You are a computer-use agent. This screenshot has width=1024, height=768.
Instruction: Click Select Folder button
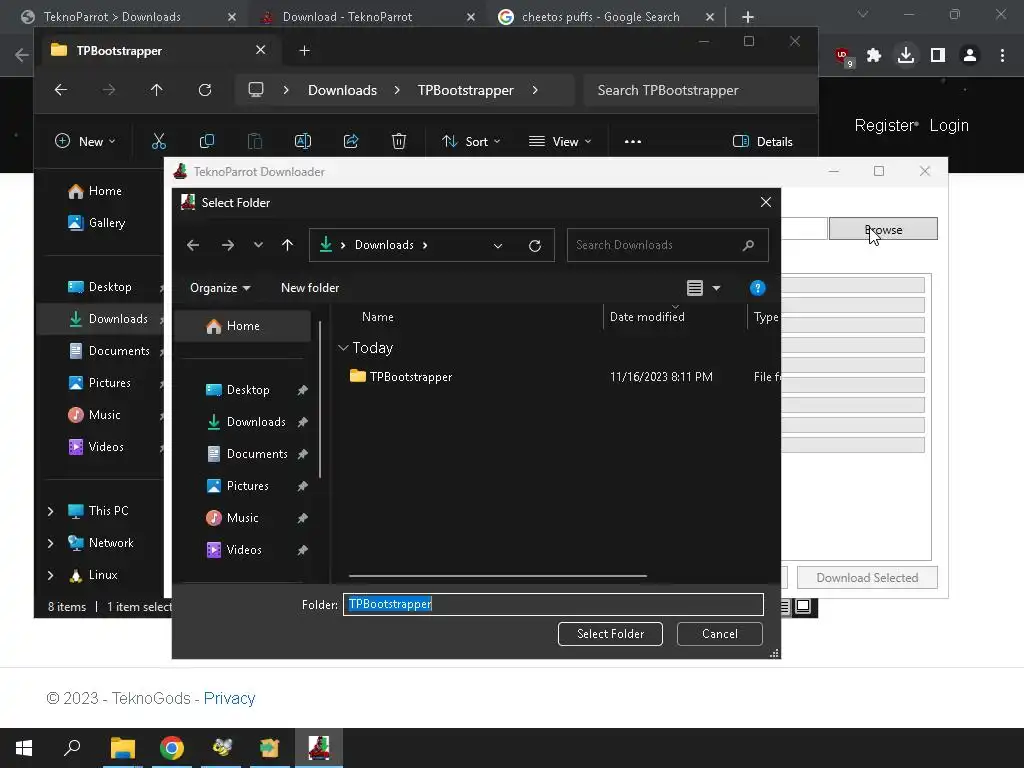[610, 633]
